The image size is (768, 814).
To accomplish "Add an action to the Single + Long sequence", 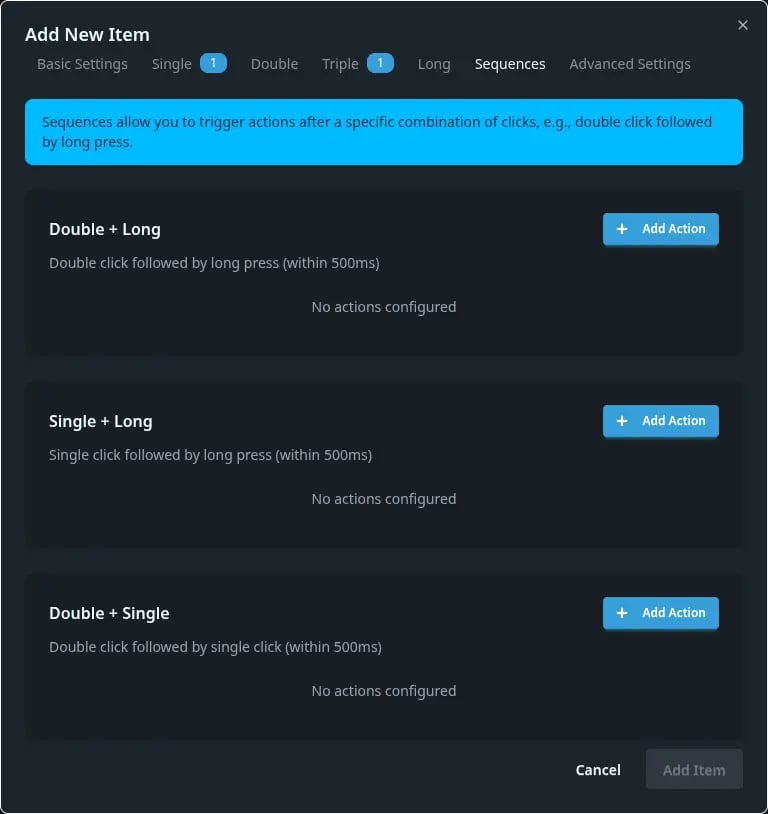I will tap(660, 421).
